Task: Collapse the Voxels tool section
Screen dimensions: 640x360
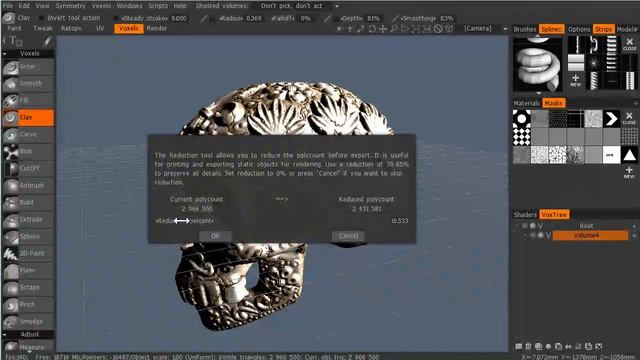Action: (4, 53)
